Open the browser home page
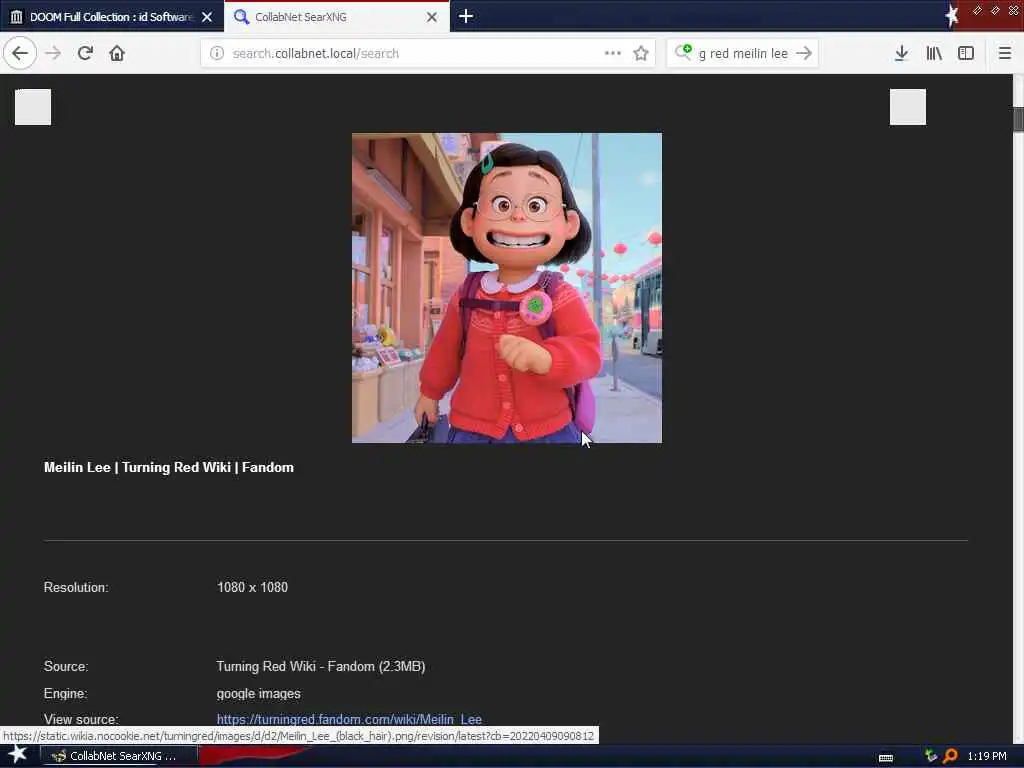The image size is (1024, 768). [117, 53]
